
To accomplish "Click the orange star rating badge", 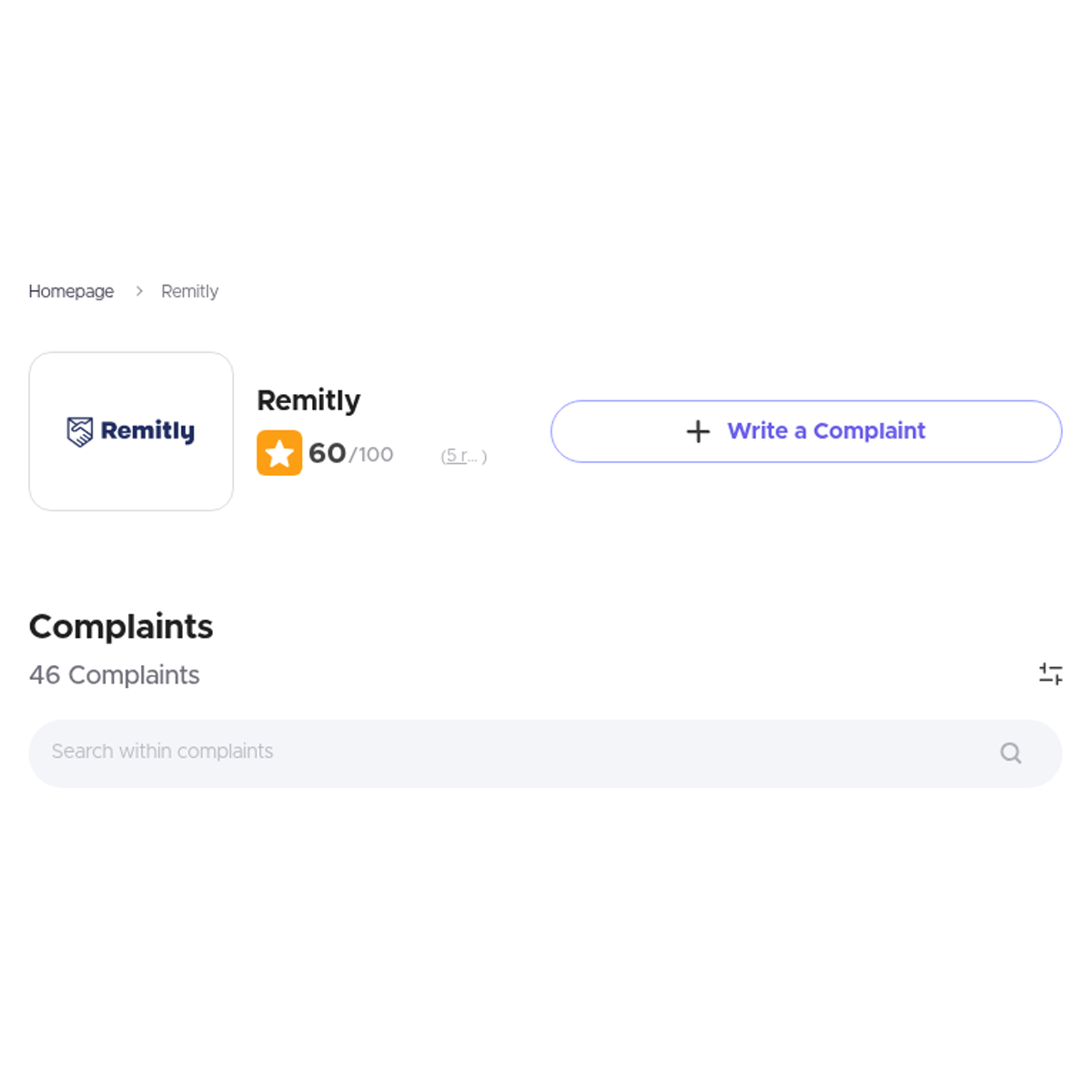I will [x=279, y=452].
